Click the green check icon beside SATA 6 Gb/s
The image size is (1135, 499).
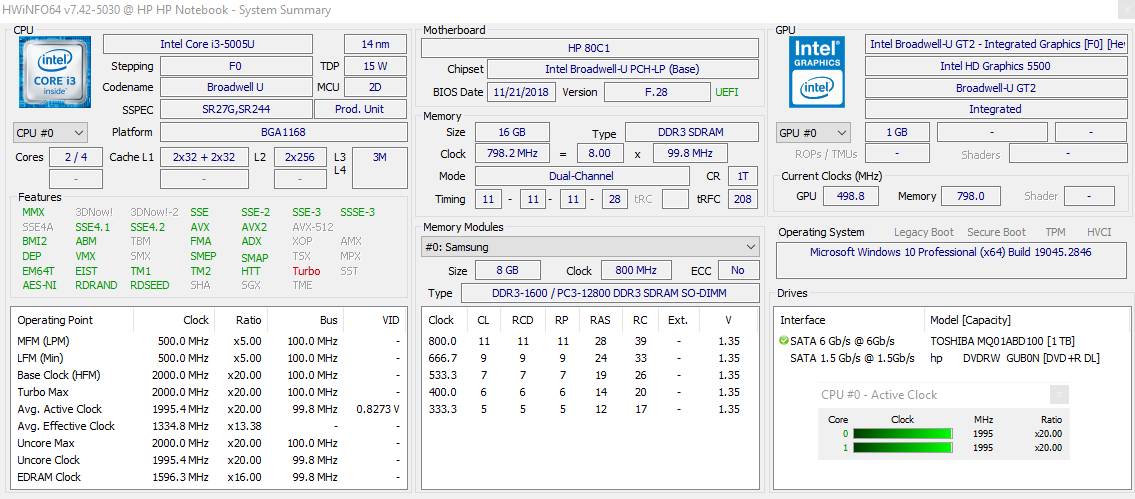[783, 341]
